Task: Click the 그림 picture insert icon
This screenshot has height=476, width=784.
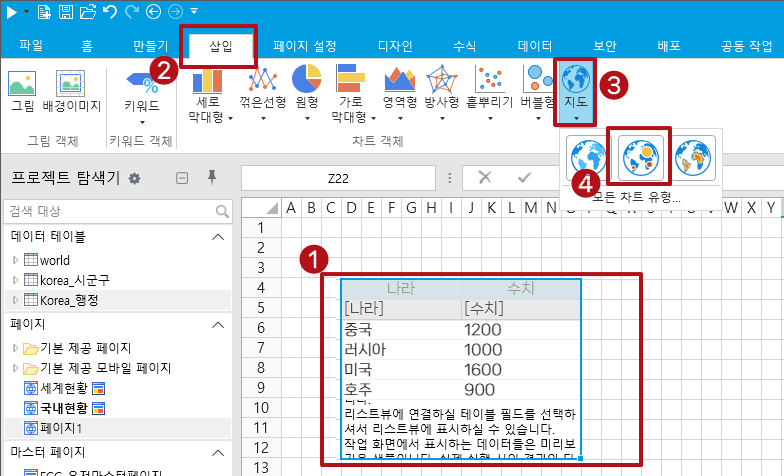Action: 22,88
